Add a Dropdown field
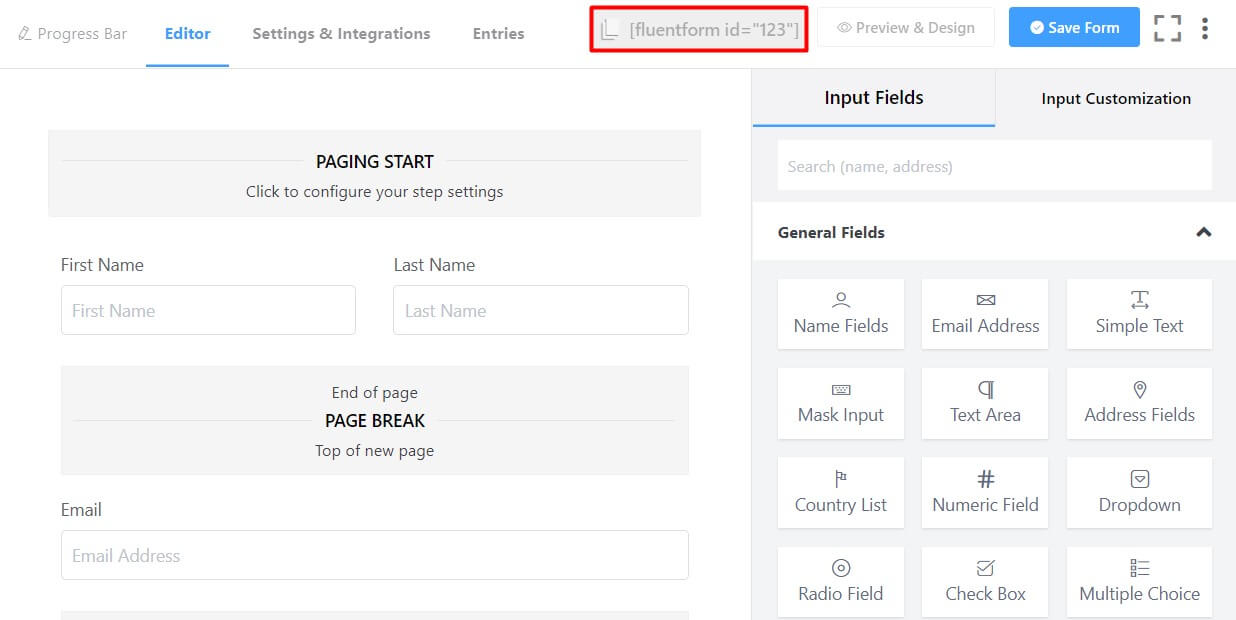1236x620 pixels. [1139, 492]
